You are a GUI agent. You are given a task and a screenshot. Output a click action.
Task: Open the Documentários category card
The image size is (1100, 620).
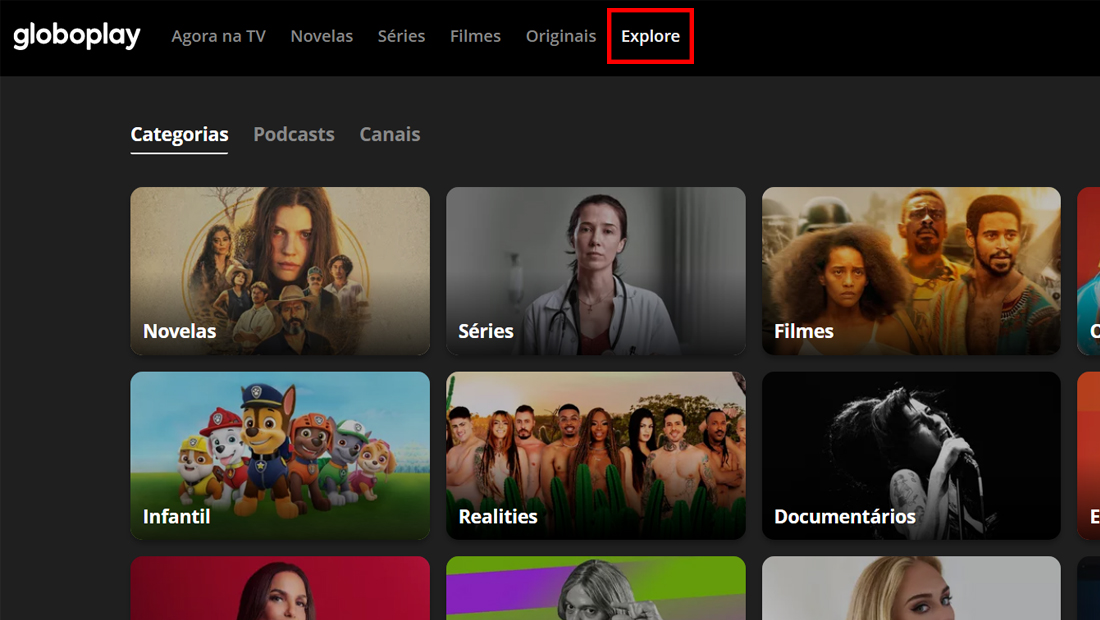[x=911, y=456]
